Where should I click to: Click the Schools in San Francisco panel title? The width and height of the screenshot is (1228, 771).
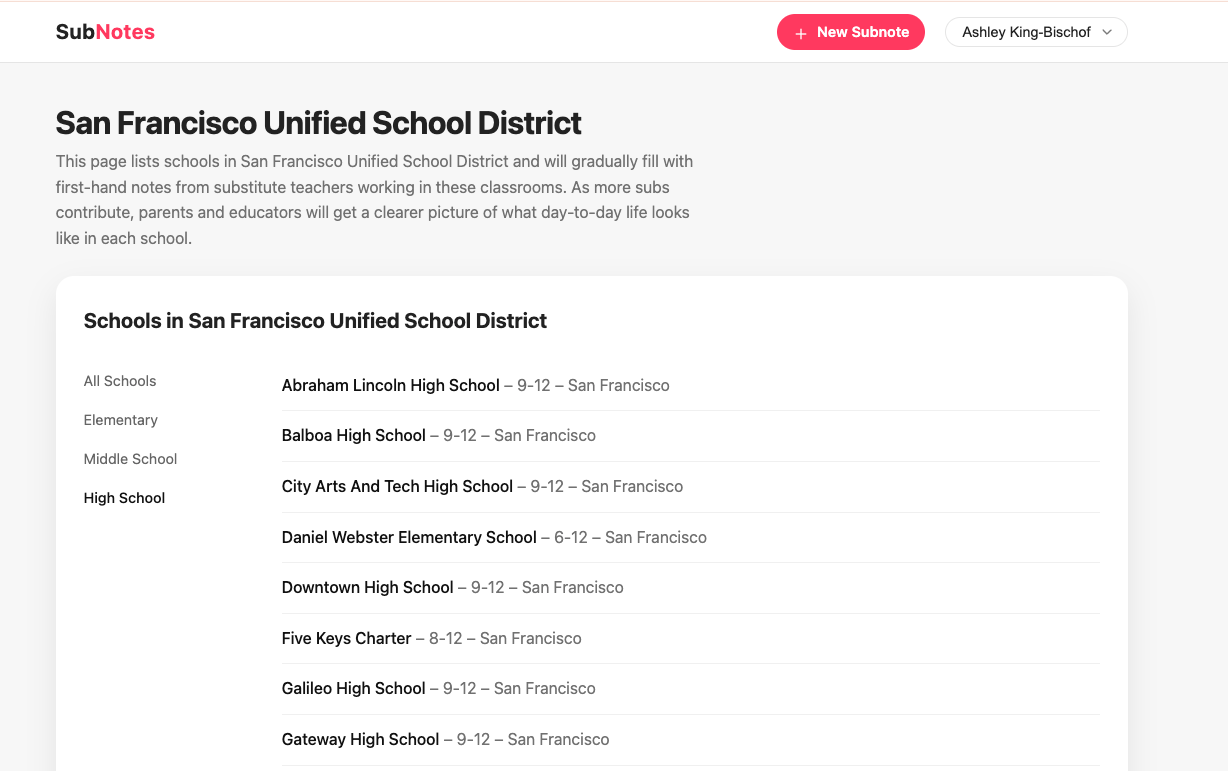315,321
